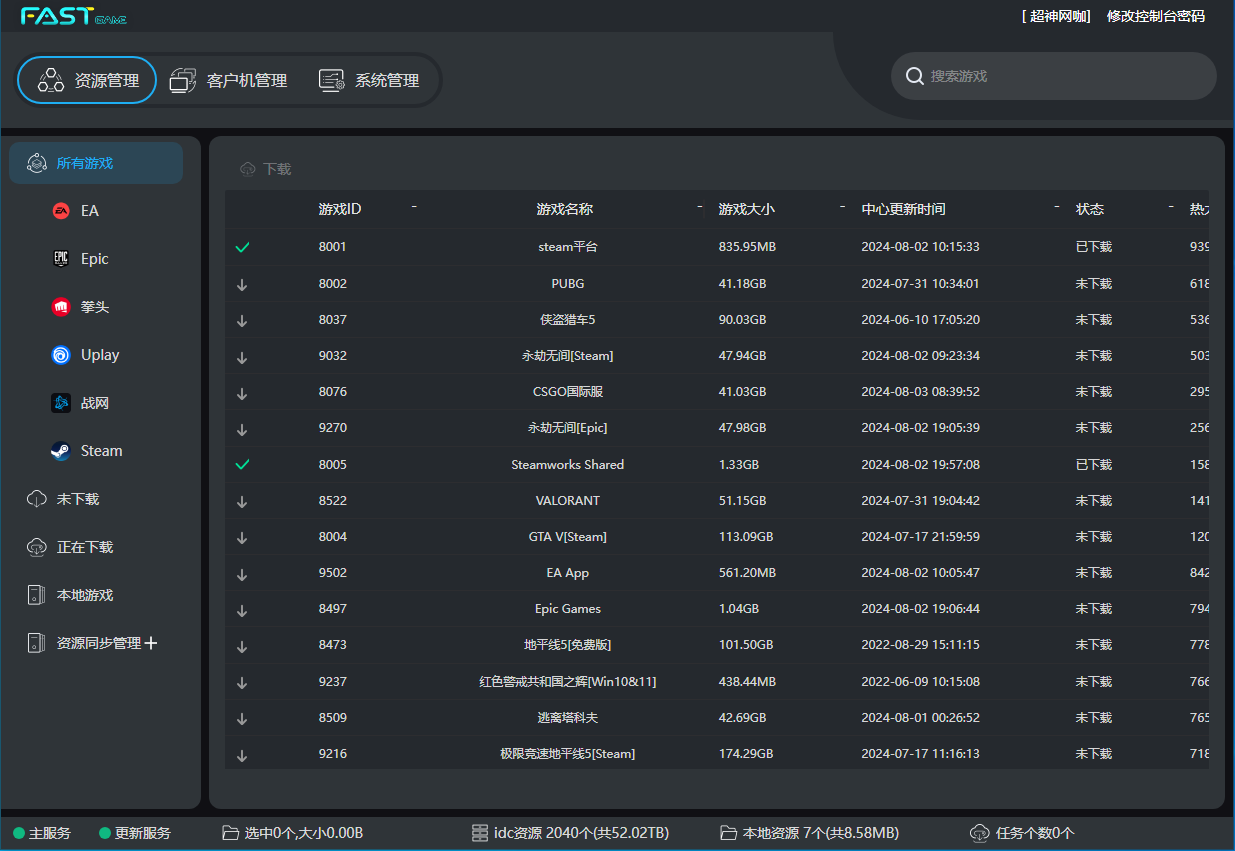The height and width of the screenshot is (851, 1235).
Task: Click the download arrow on CSGO国际服 row
Action: click(x=242, y=392)
